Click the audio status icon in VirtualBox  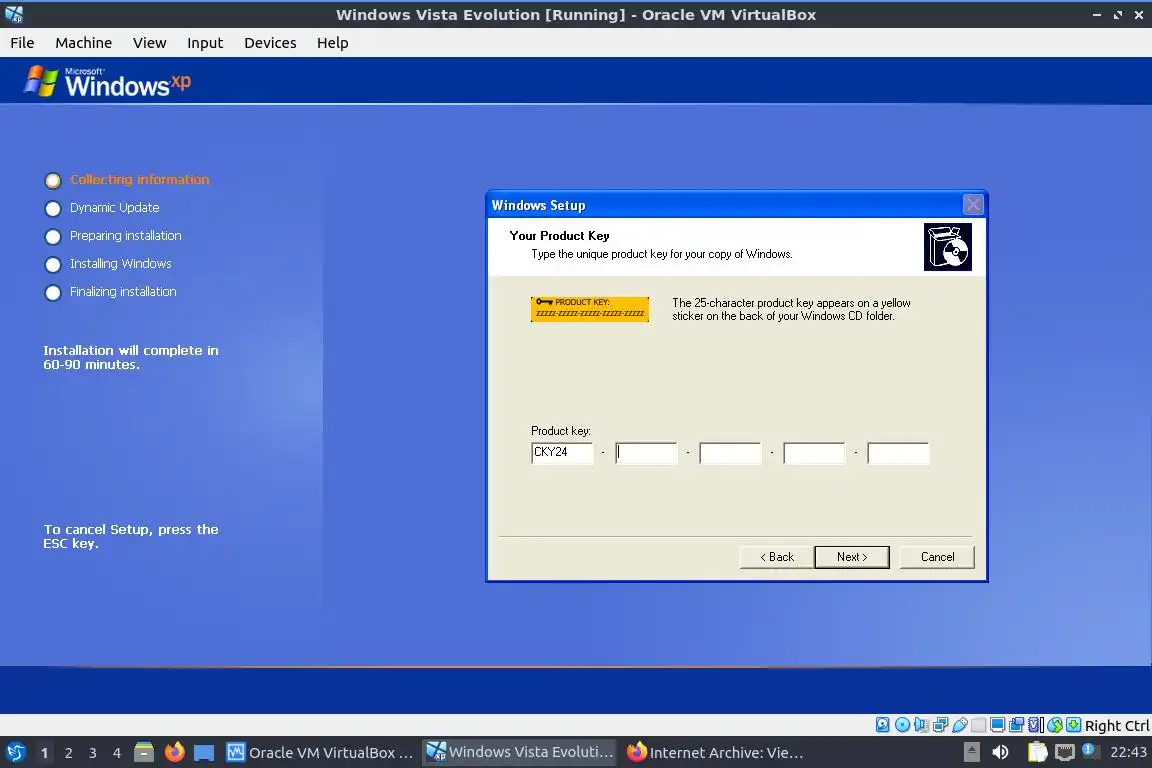click(x=921, y=725)
